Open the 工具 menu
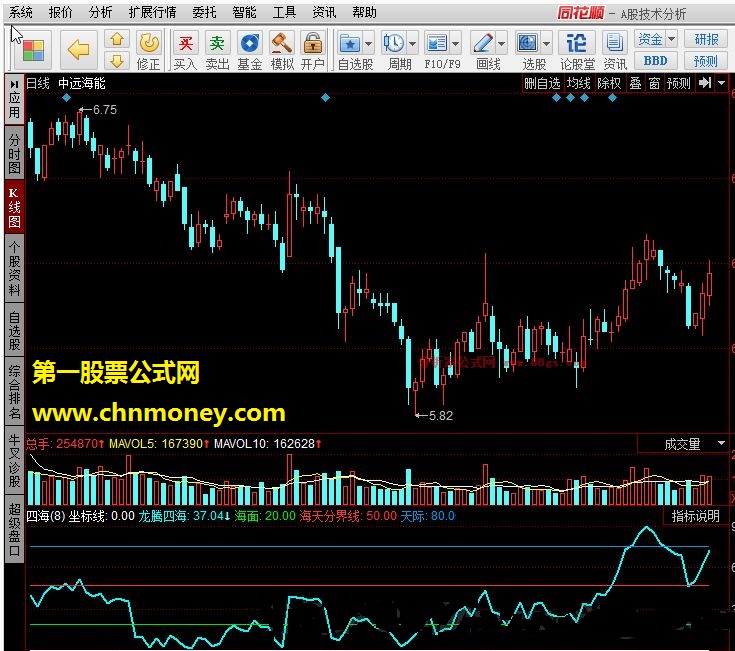 tap(285, 13)
